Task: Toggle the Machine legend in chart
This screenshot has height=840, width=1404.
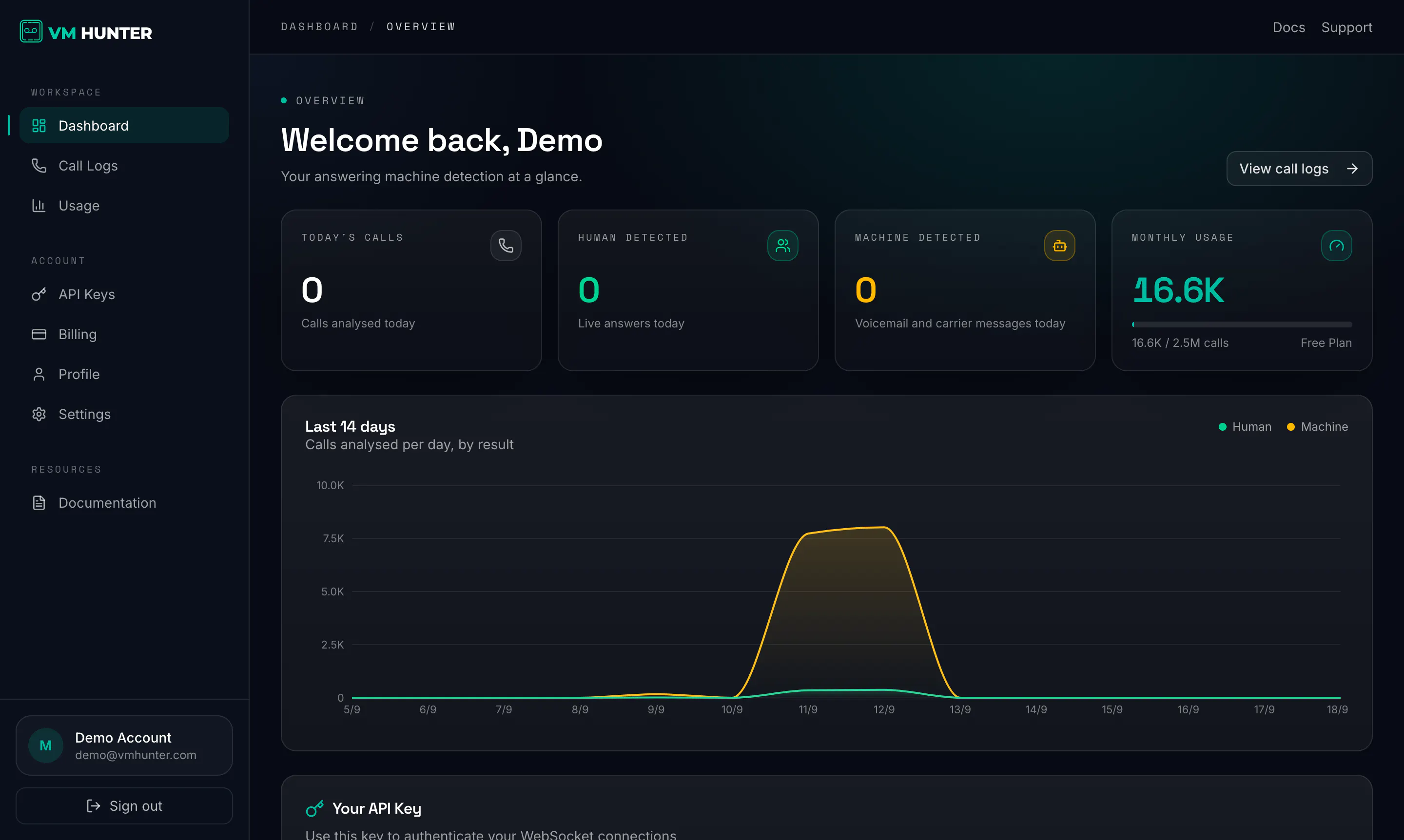Action: 1317,426
